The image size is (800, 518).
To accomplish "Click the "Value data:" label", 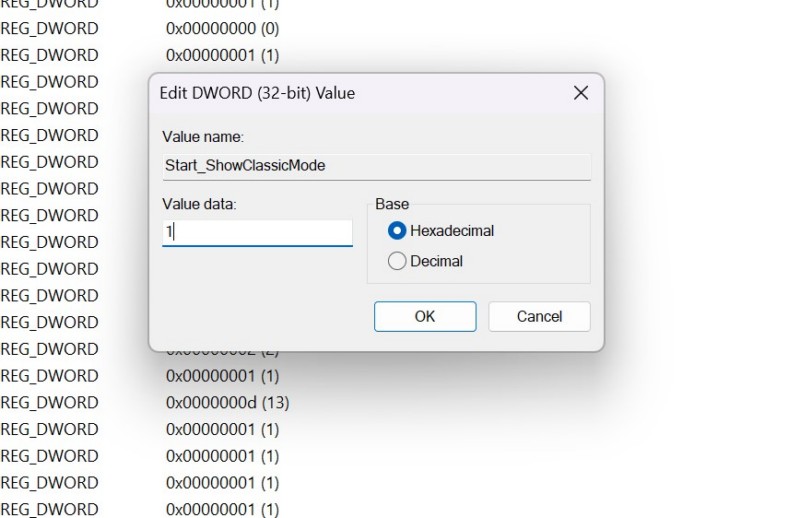I will (199, 204).
